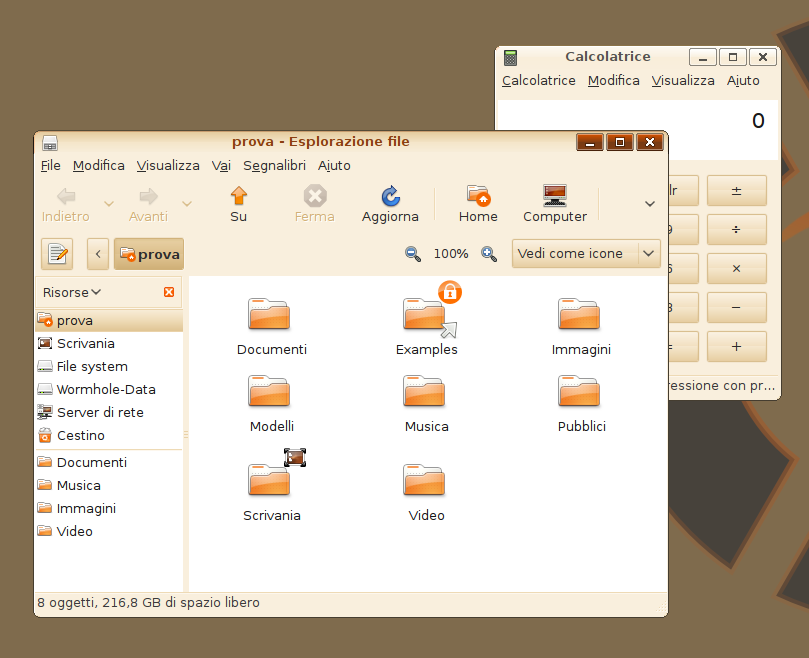Open the Visualizza menu in Calcolatrice
809x658 pixels.
point(683,81)
